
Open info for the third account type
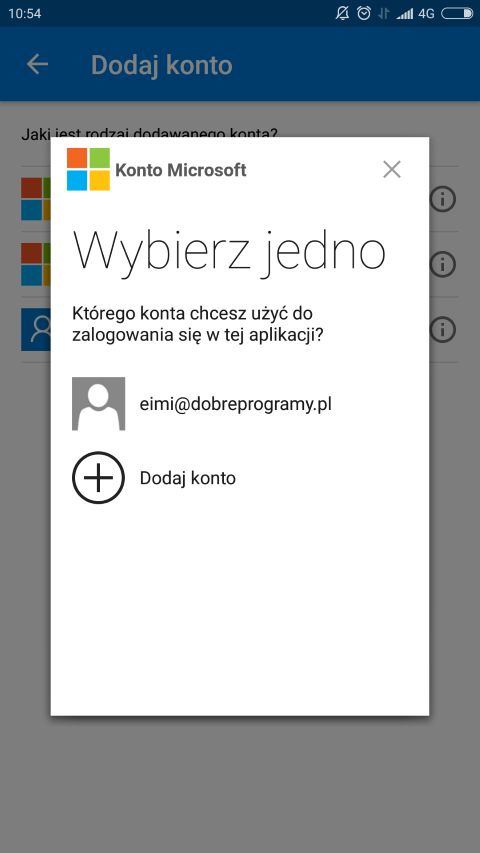click(x=442, y=330)
